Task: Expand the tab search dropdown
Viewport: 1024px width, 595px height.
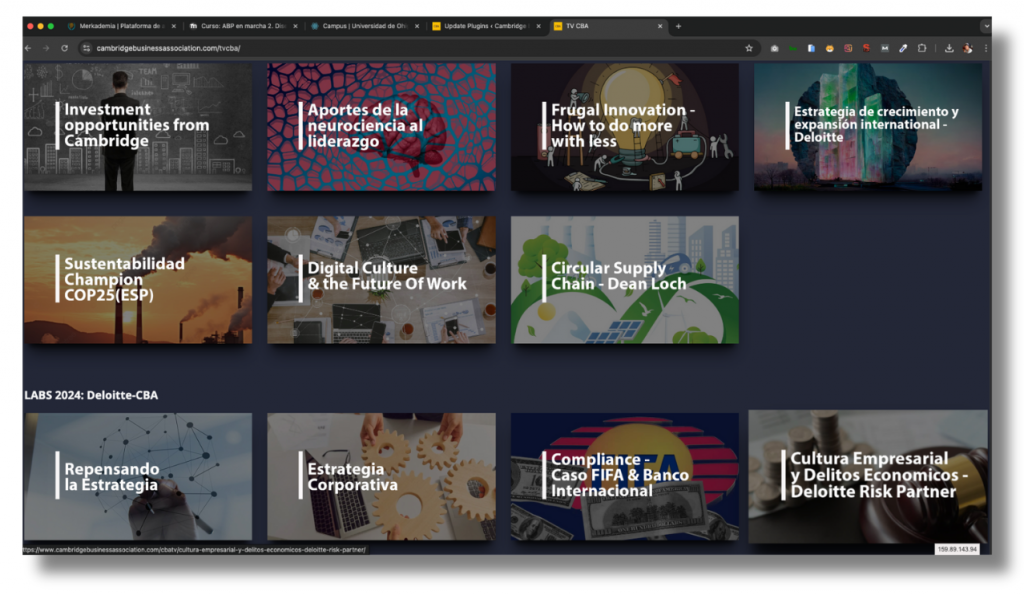Action: (x=985, y=26)
